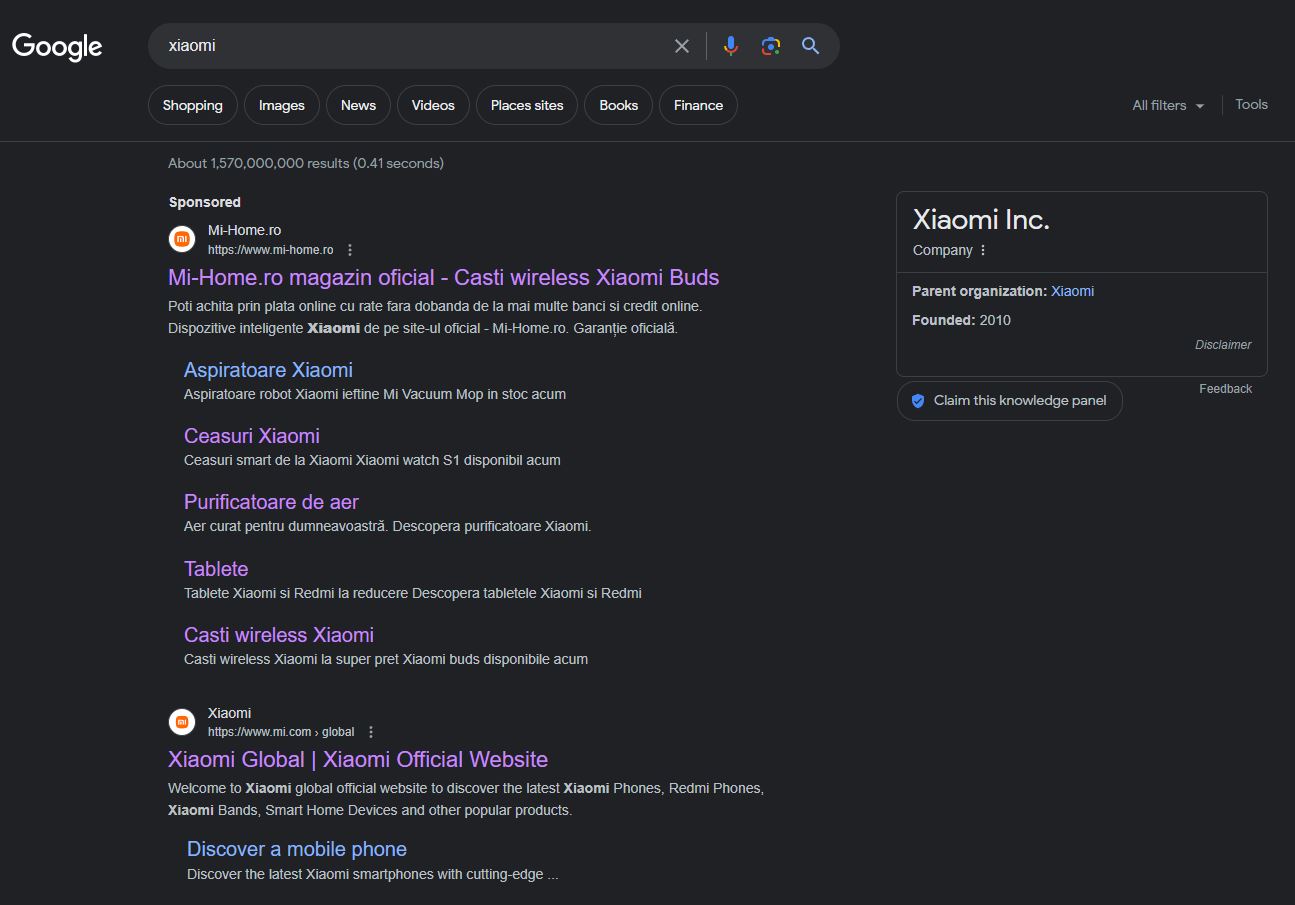
Task: Open the knowledge panel Disclaimer
Action: click(1223, 345)
